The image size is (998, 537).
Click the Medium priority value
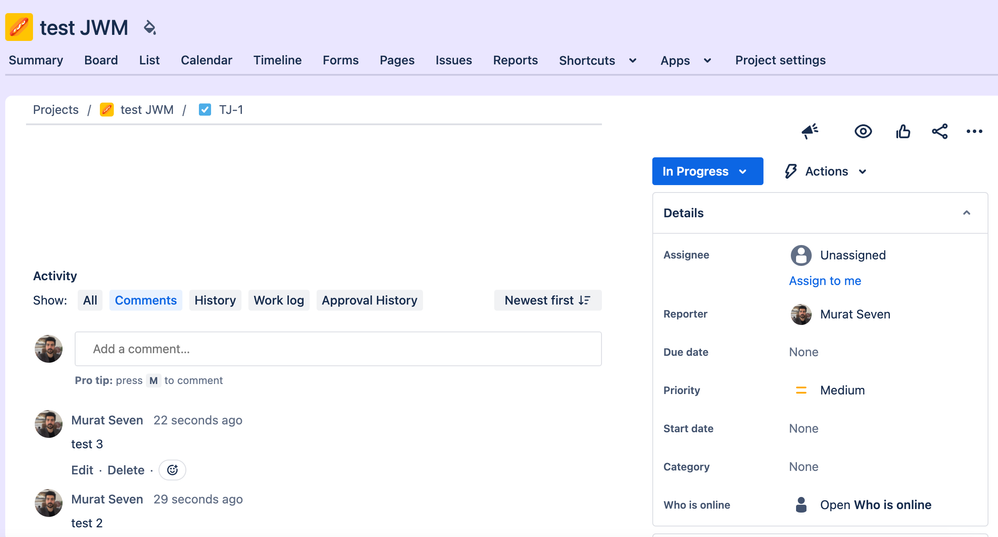pyautogui.click(x=842, y=390)
